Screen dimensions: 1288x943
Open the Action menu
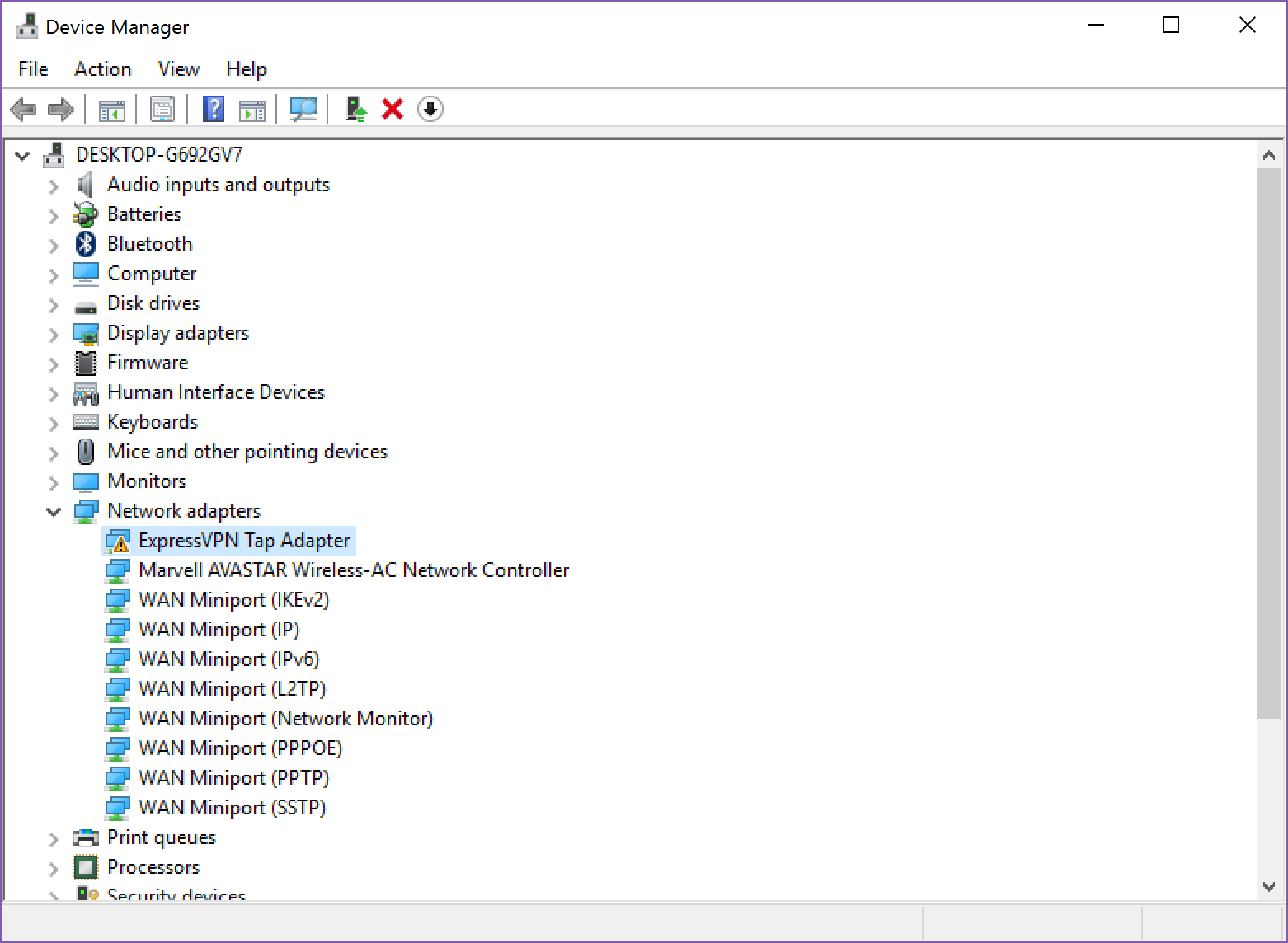[102, 69]
